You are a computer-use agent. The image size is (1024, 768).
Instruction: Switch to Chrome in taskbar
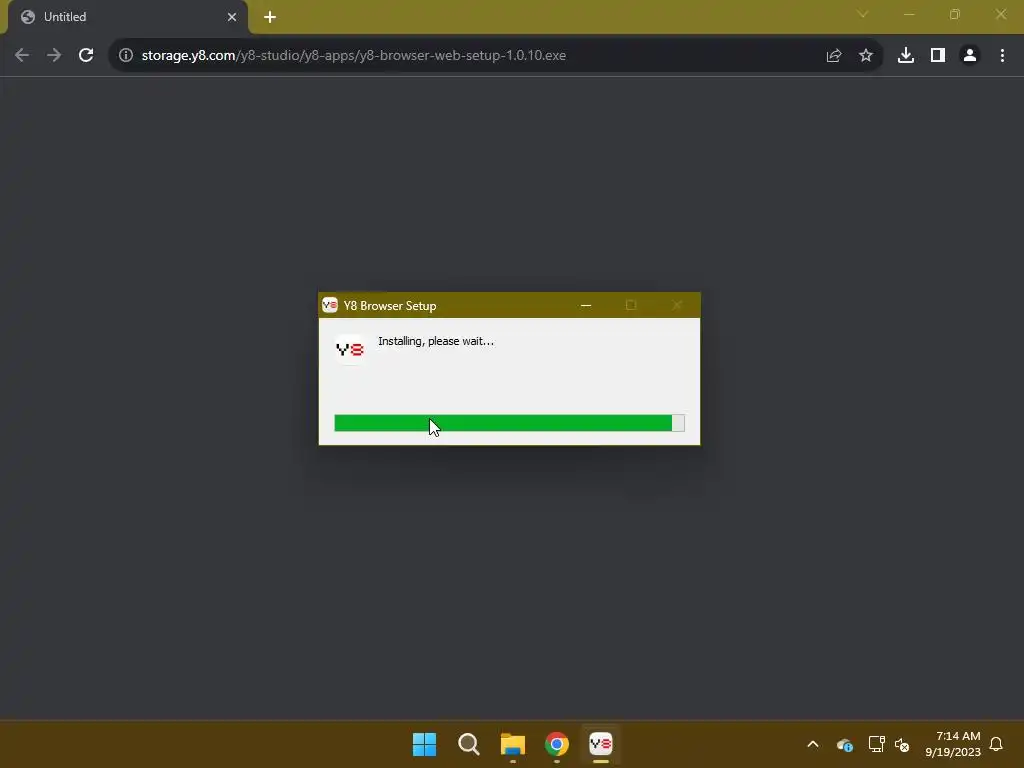[x=557, y=744]
